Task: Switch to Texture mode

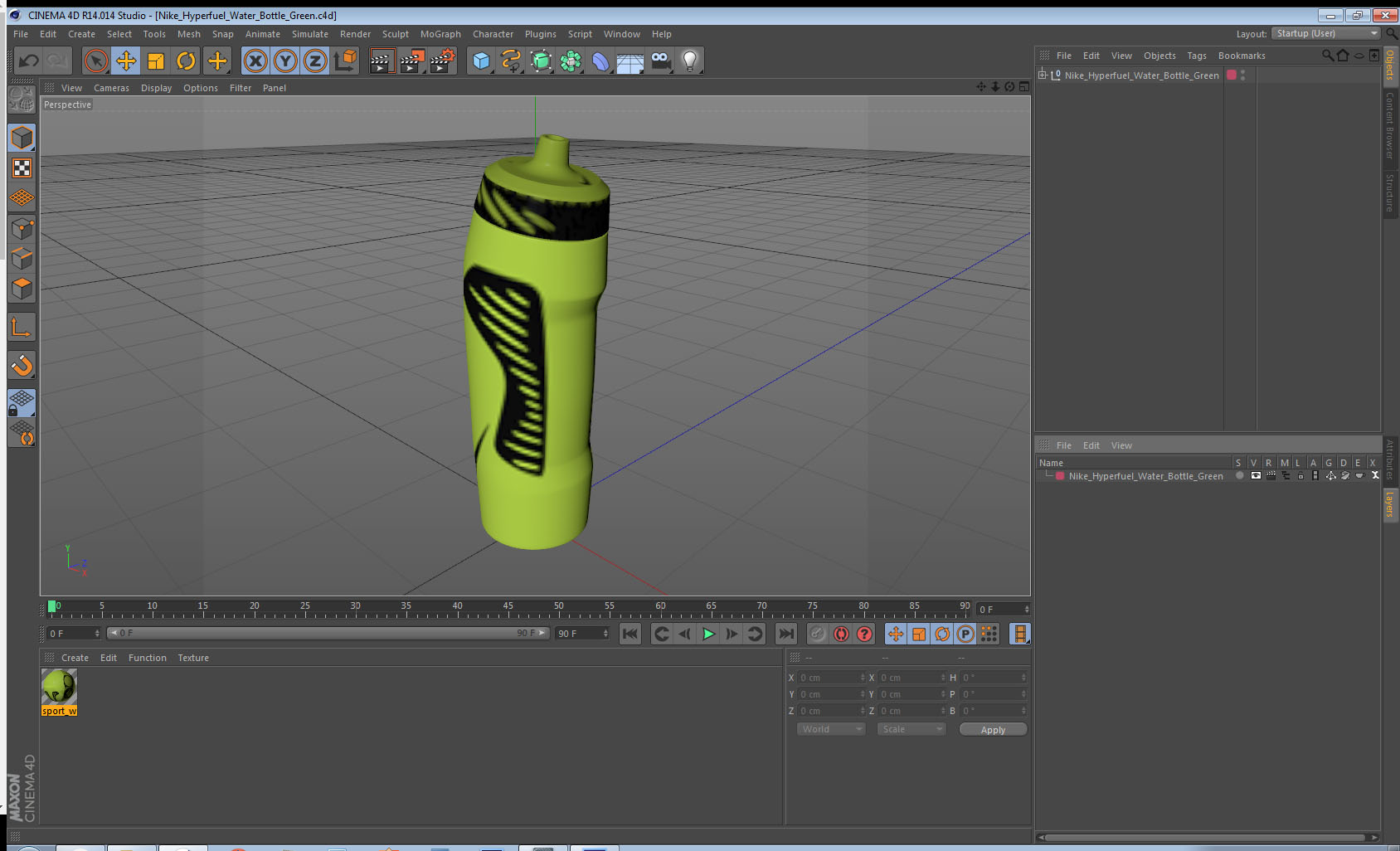Action: coord(22,168)
